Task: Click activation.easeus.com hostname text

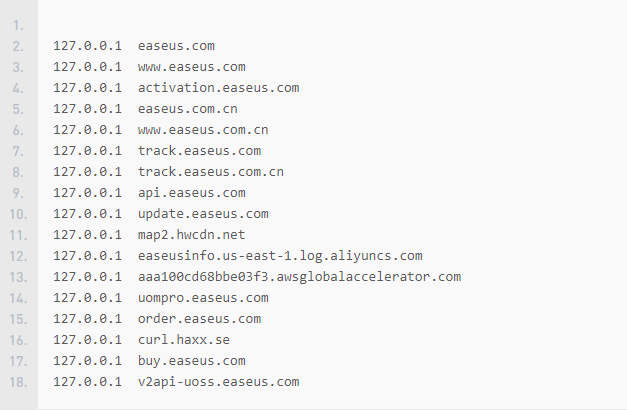Action: coord(218,87)
